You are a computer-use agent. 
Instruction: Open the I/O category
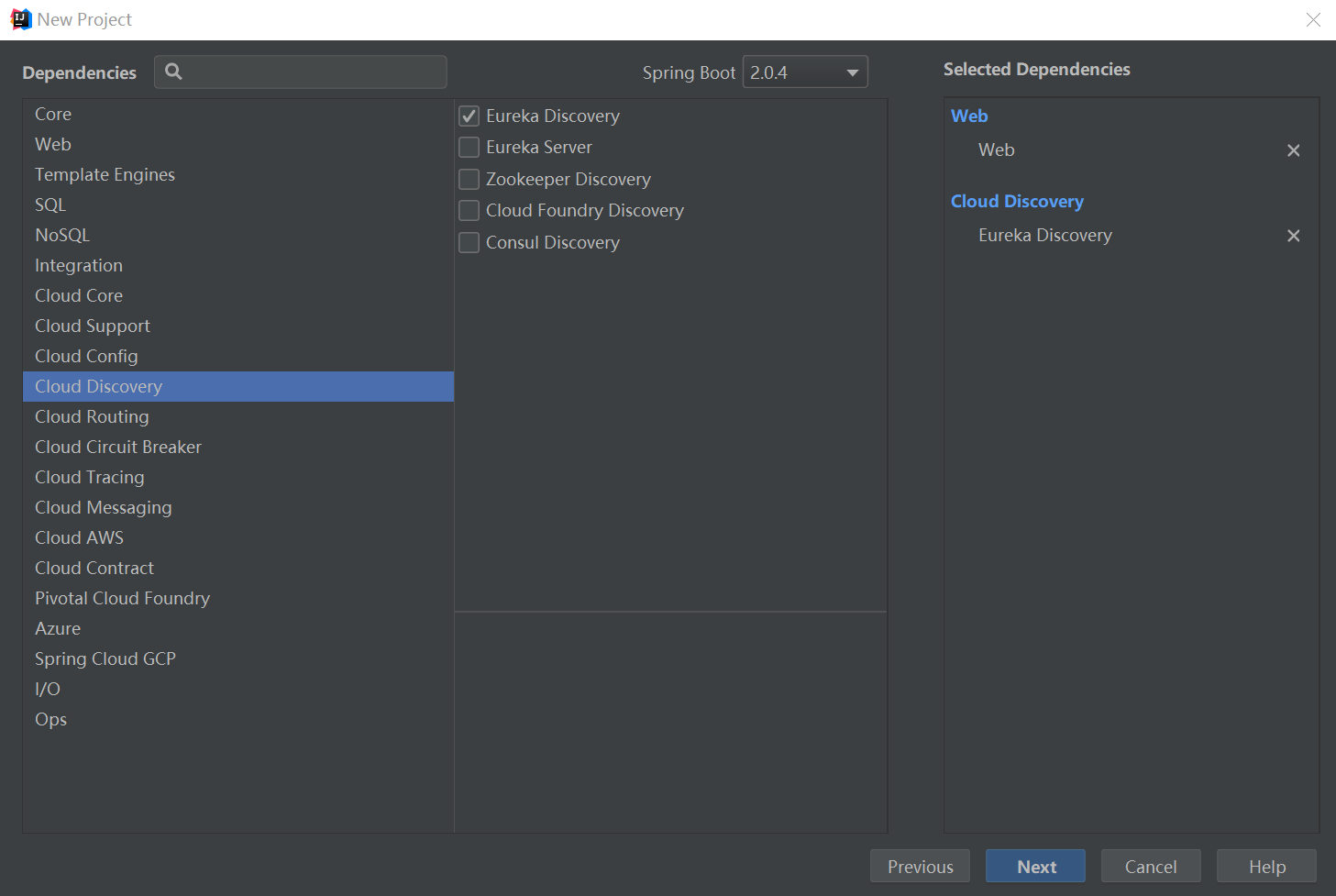coord(238,689)
